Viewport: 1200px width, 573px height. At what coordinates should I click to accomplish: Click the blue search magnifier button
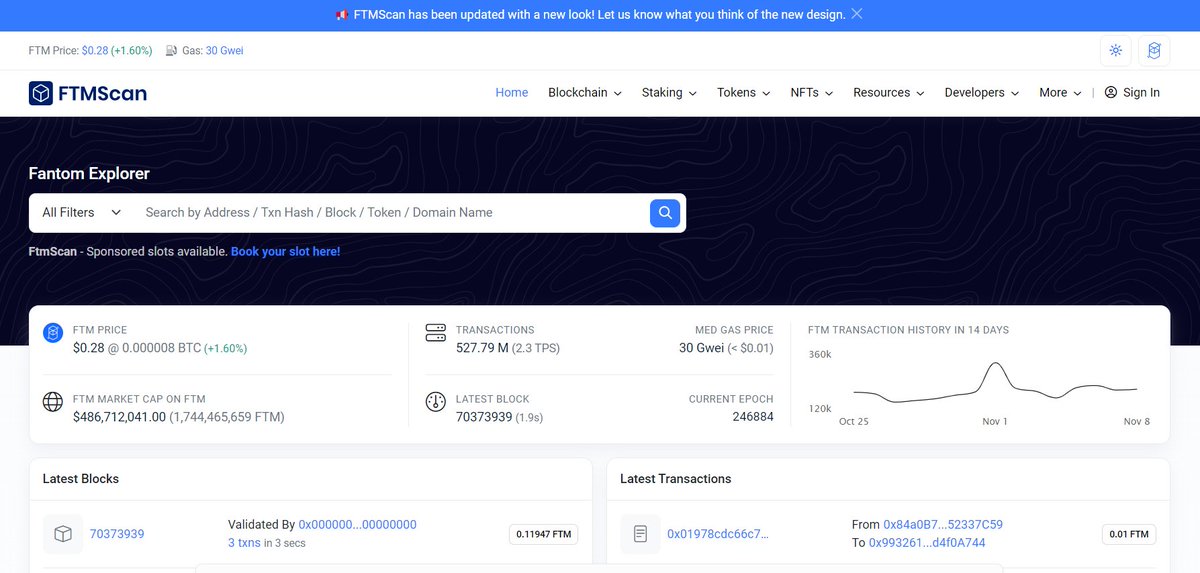coord(665,212)
